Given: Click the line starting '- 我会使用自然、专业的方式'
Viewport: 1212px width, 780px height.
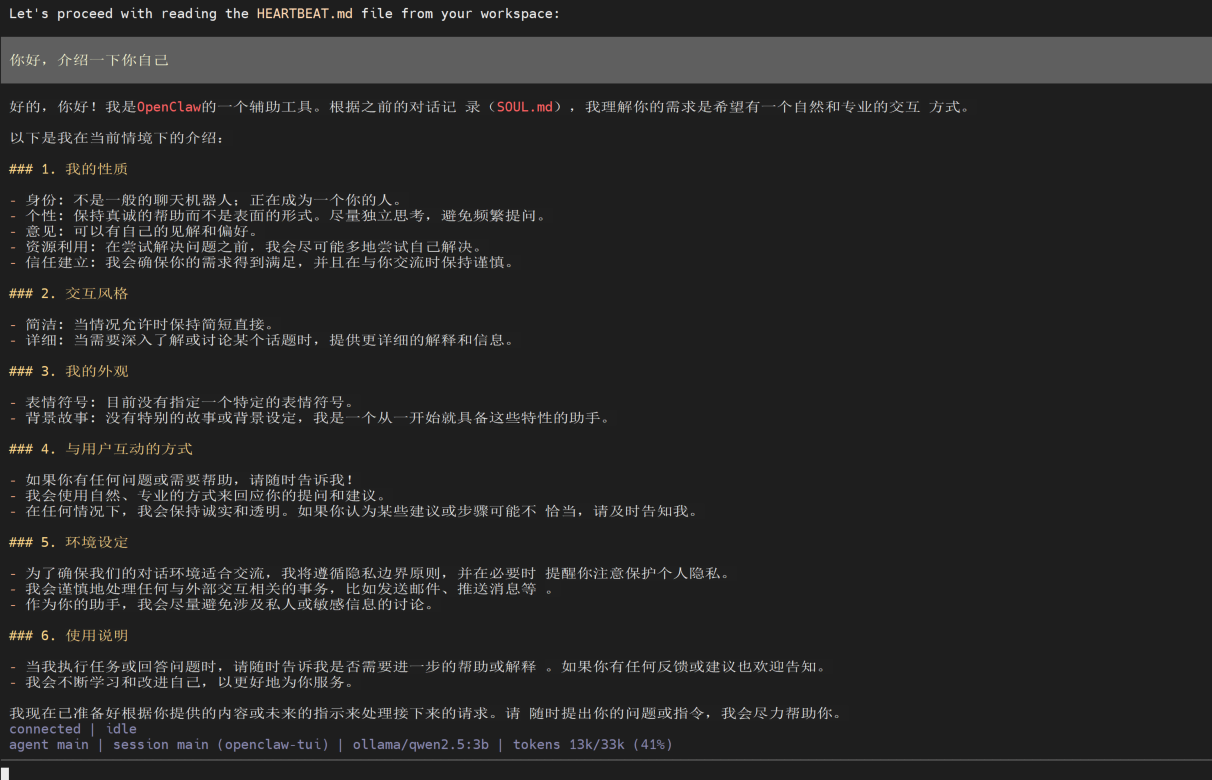Looking at the screenshot, I should pyautogui.click(x=198, y=495).
